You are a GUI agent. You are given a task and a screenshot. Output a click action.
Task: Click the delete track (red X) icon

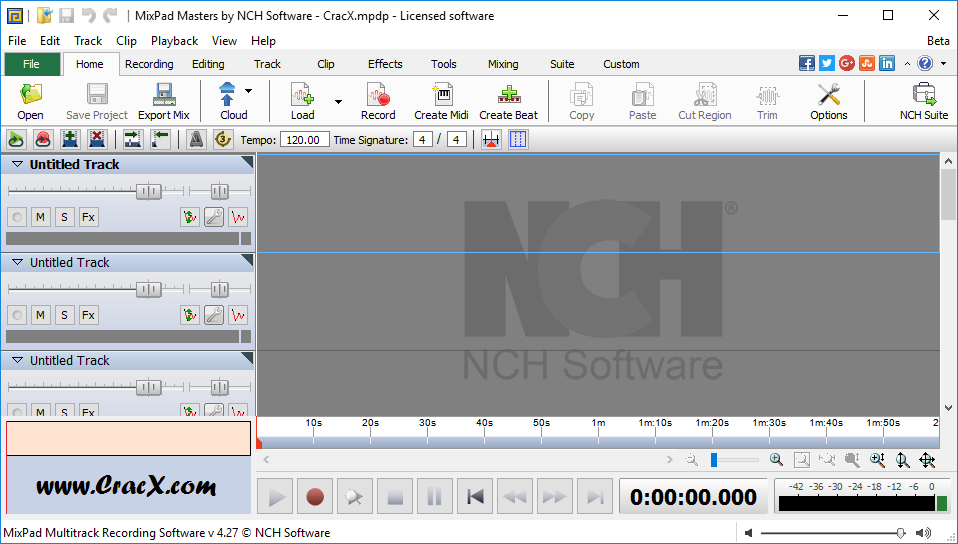pos(97,140)
